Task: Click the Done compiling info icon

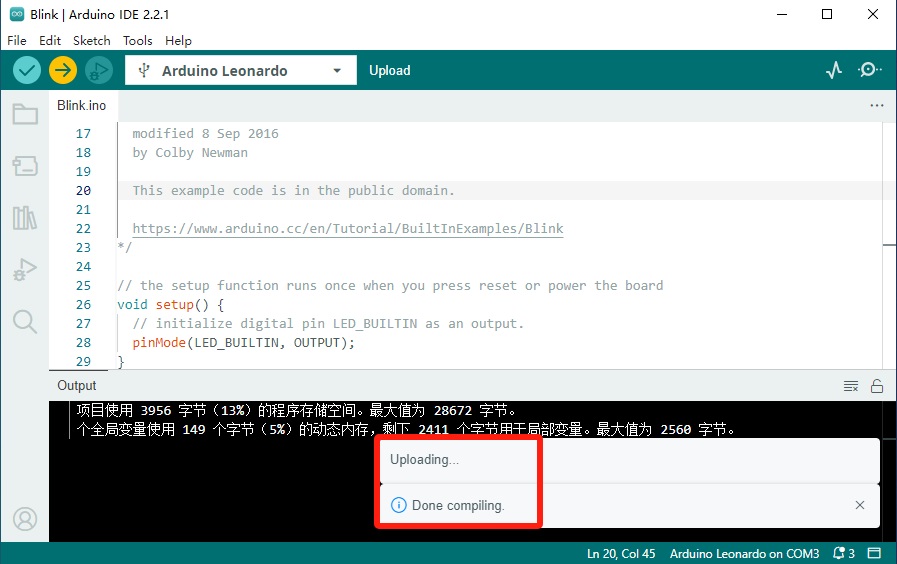Action: (x=398, y=505)
